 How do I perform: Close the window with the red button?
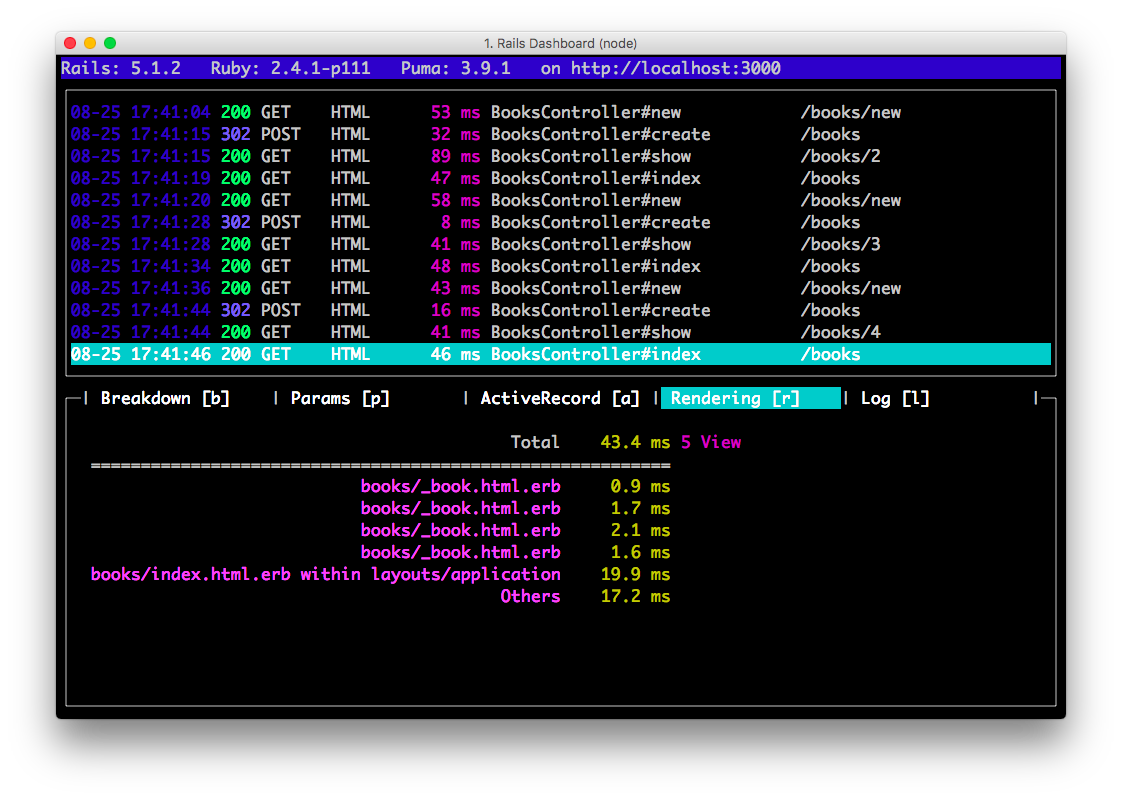point(70,44)
